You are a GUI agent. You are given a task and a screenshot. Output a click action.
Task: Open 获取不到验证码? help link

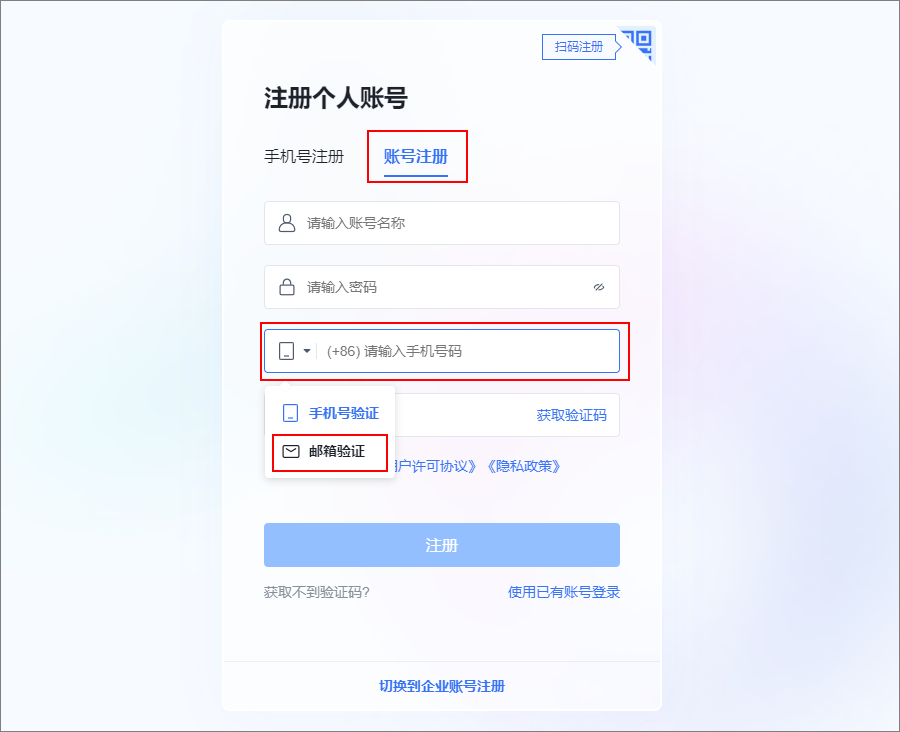point(316,592)
